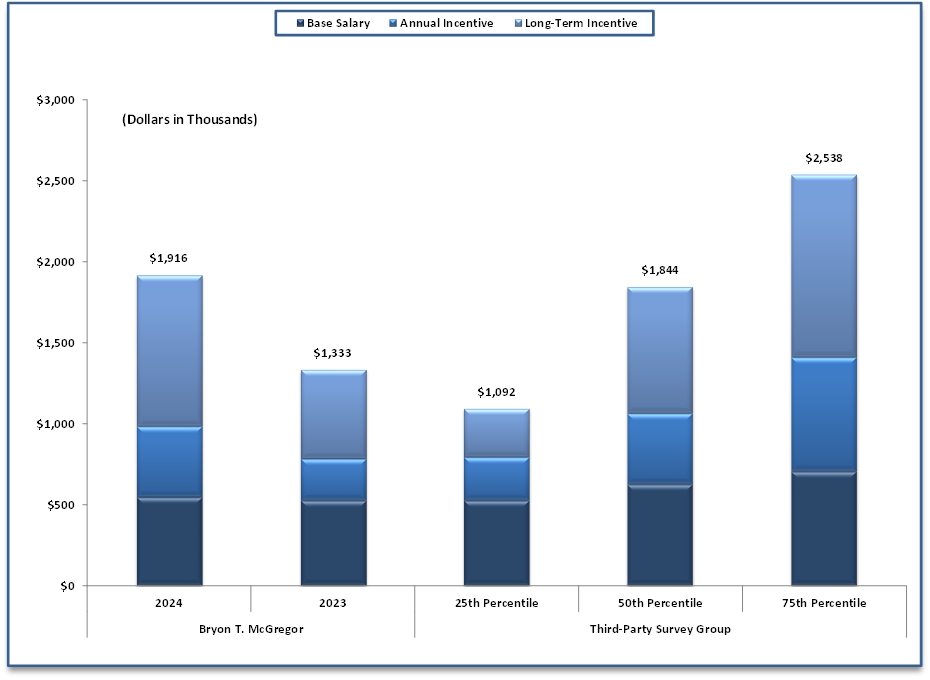Viewport: 930px width, 680px height.
Task: Click the Base Salary legend color swatch
Action: (299, 24)
